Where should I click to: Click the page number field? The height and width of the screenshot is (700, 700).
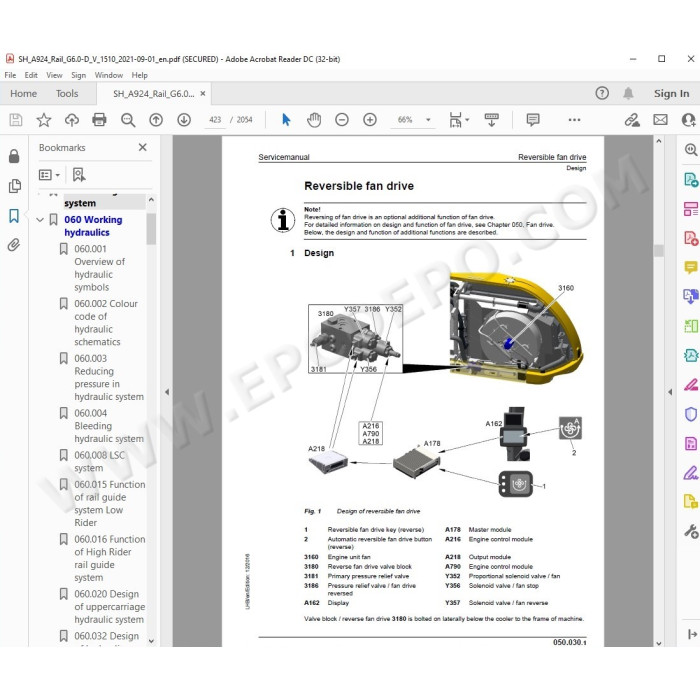tap(215, 120)
